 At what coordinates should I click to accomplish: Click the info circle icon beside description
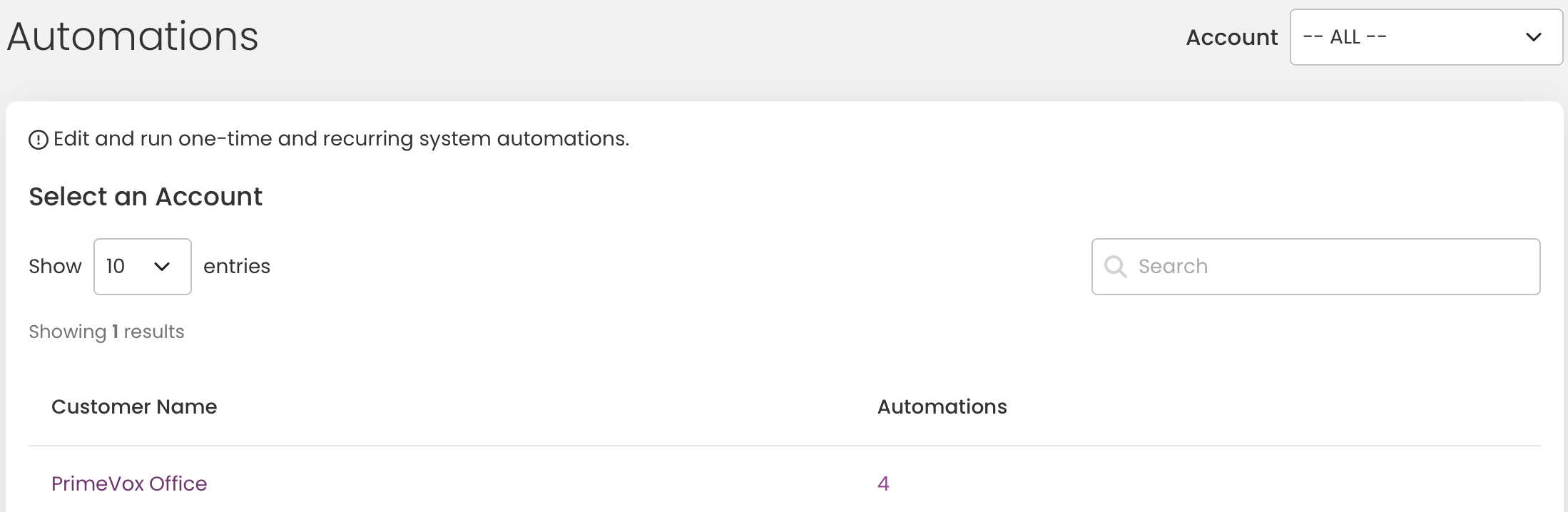(x=39, y=140)
